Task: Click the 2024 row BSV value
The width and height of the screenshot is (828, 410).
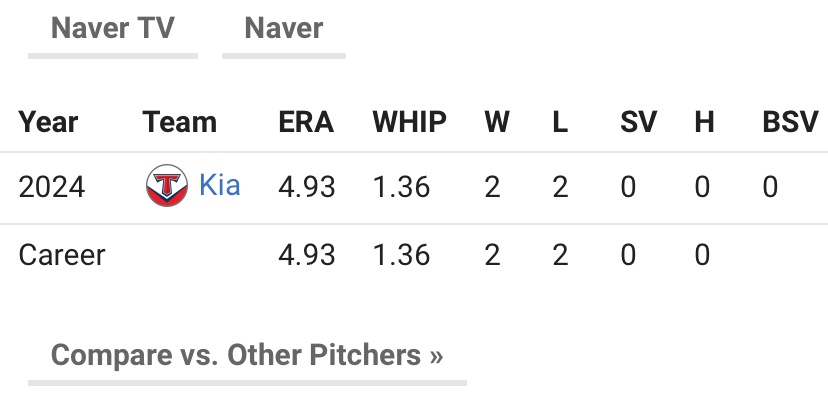Action: point(770,188)
